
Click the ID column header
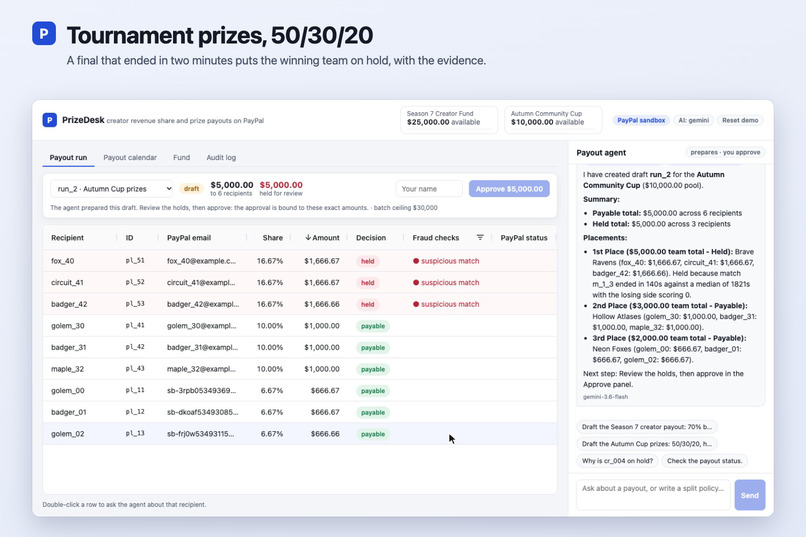pyautogui.click(x=130, y=237)
